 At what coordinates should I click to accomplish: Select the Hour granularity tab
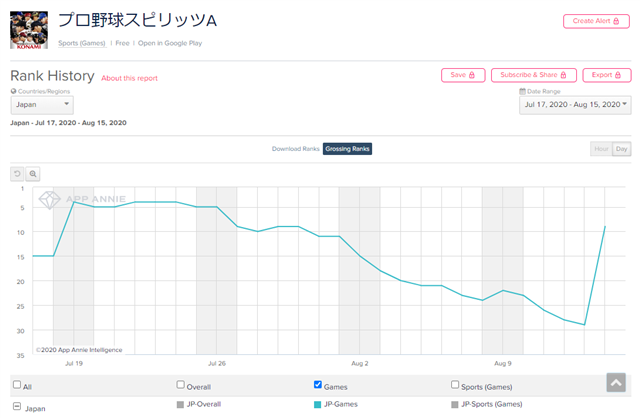click(x=601, y=149)
